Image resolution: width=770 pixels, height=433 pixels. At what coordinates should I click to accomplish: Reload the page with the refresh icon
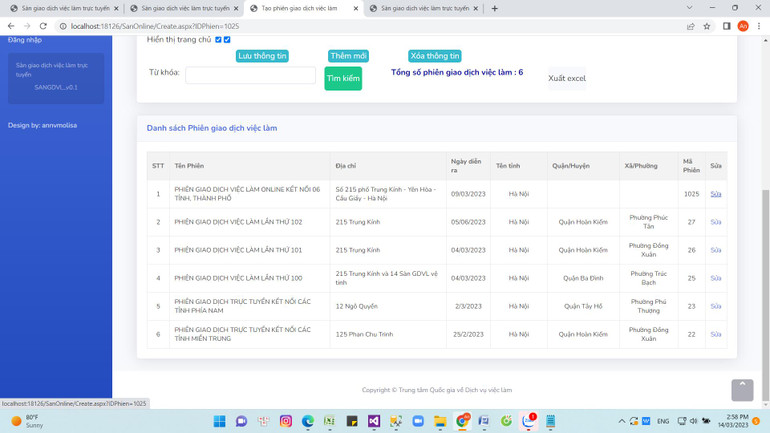(x=43, y=26)
